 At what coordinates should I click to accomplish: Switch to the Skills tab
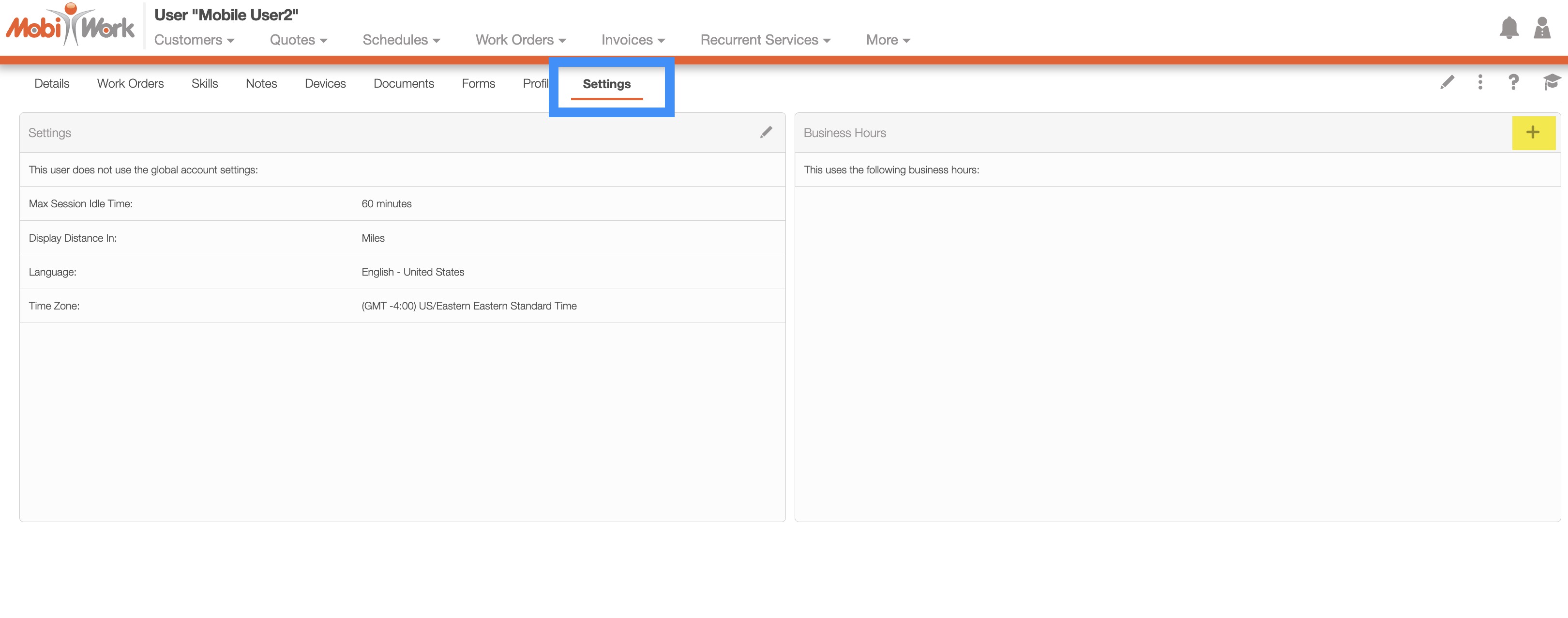(x=205, y=83)
